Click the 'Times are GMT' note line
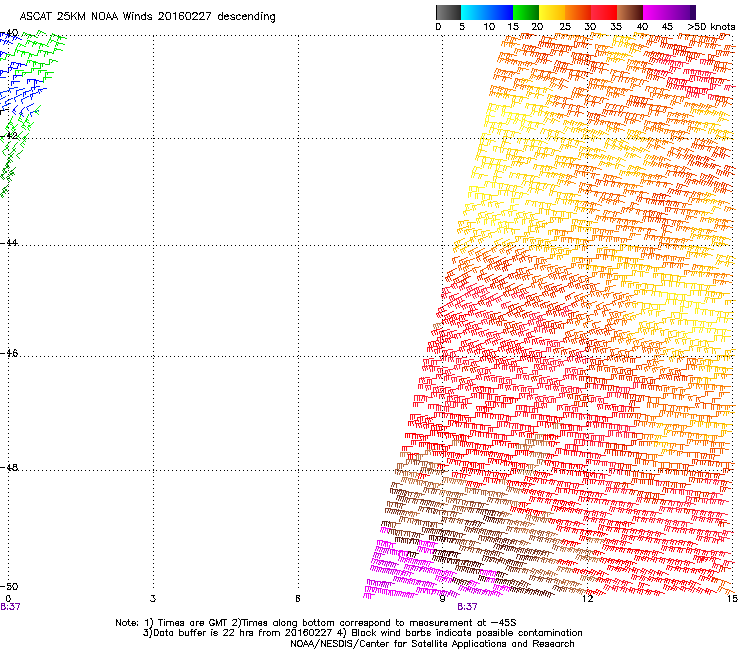 point(316,623)
